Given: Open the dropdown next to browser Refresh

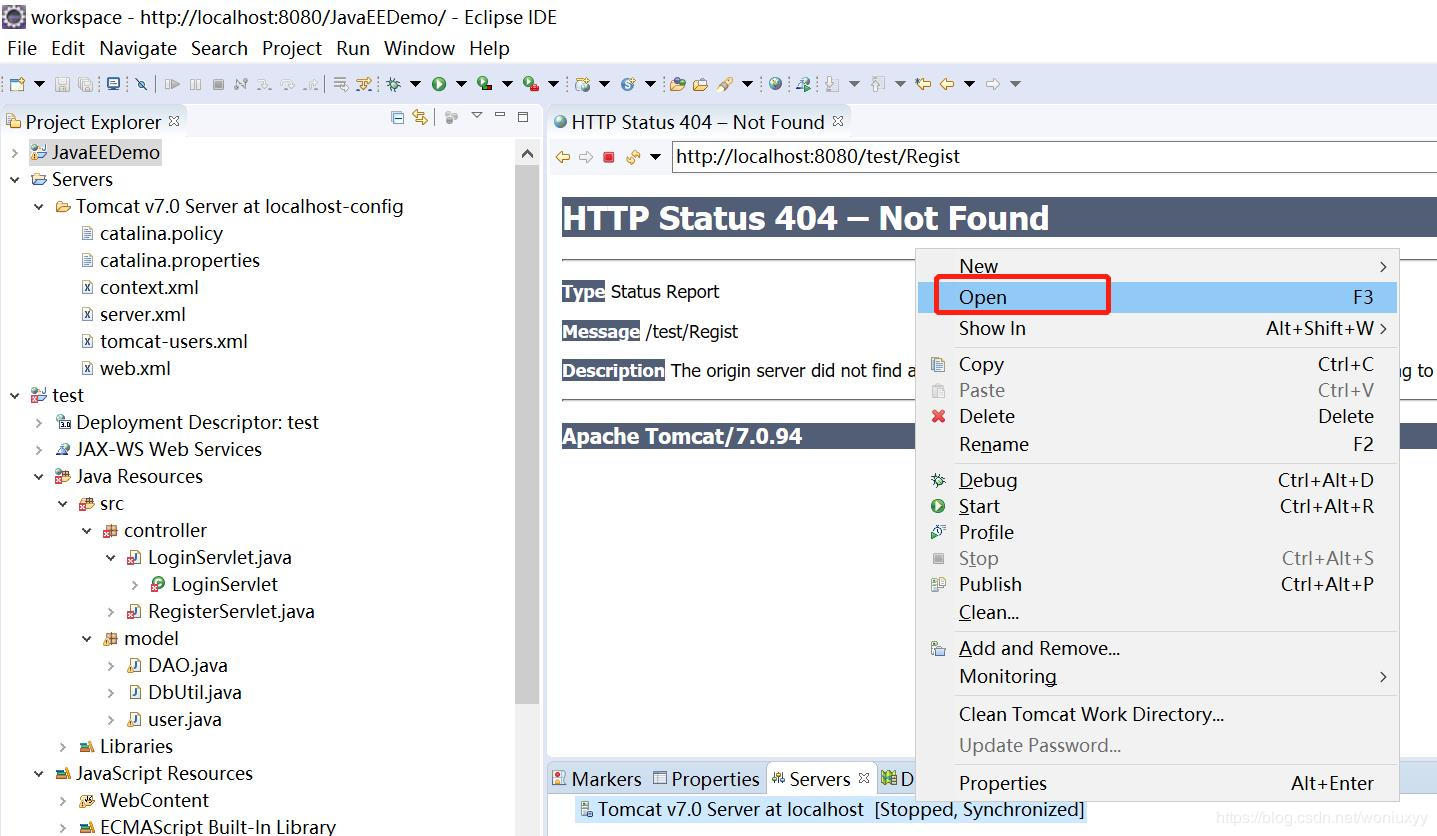Looking at the screenshot, I should pyautogui.click(x=655, y=157).
